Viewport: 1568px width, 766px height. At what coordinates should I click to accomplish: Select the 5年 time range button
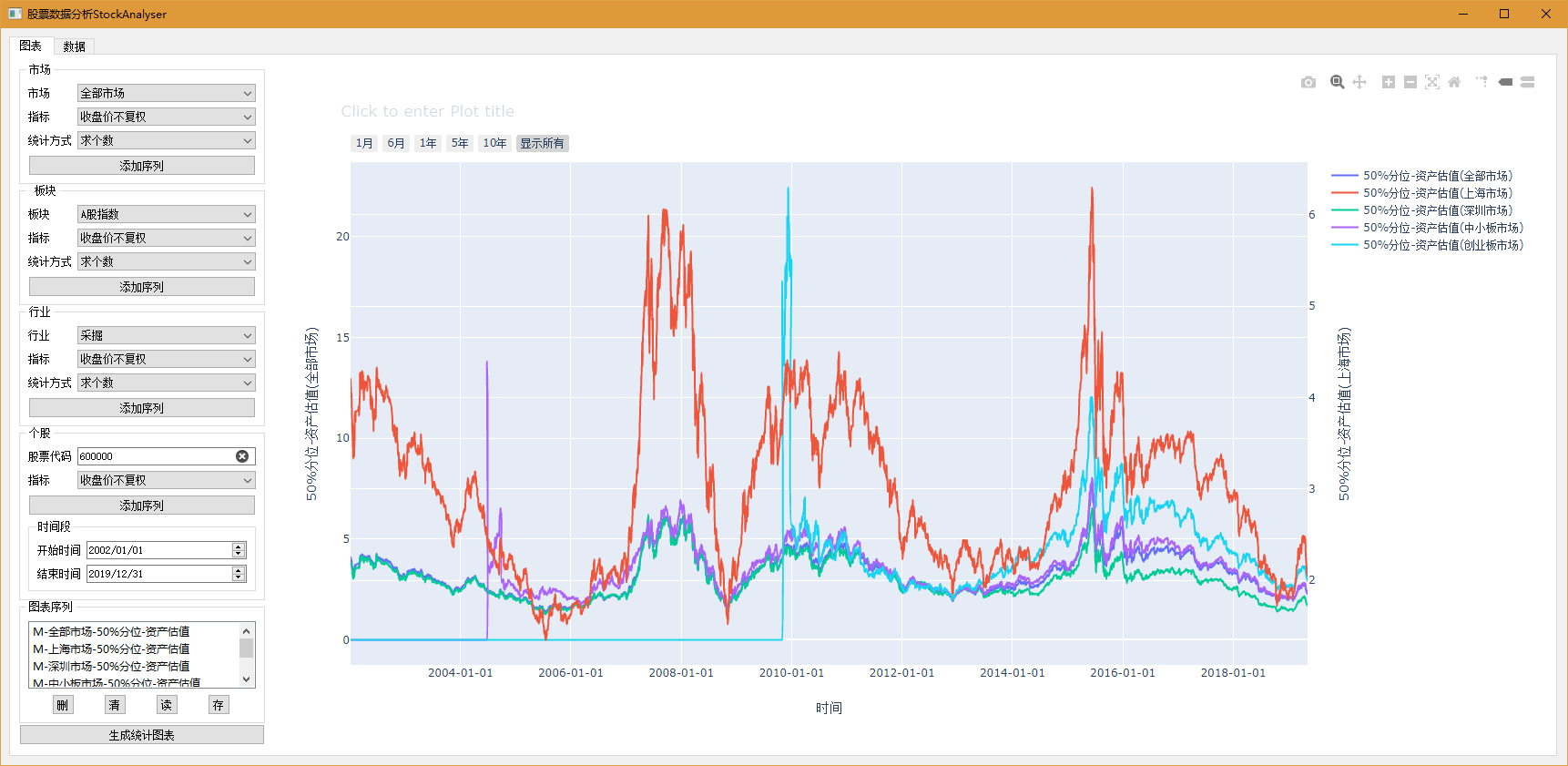(460, 143)
